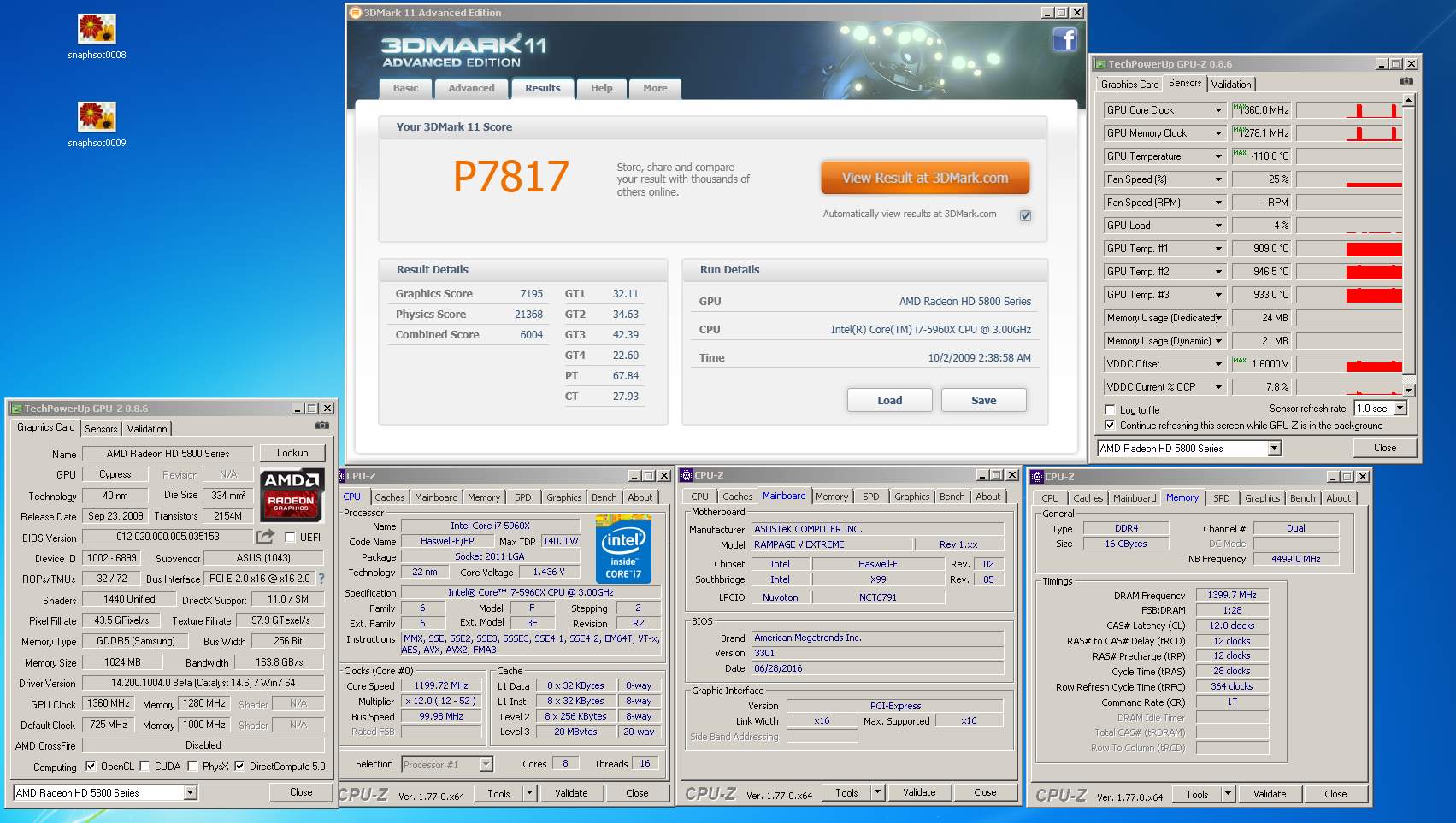This screenshot has height=823, width=1456.
Task: Toggle automatically view results at 3DMark.com checkbox
Action: [1025, 215]
